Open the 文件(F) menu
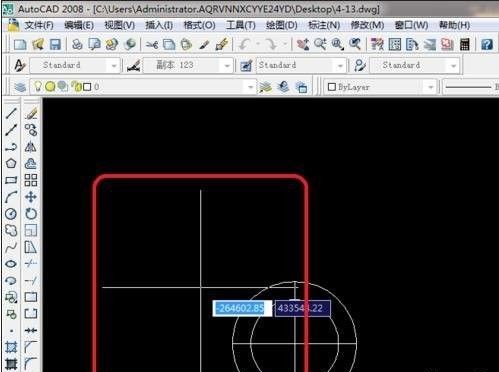 pos(39,25)
